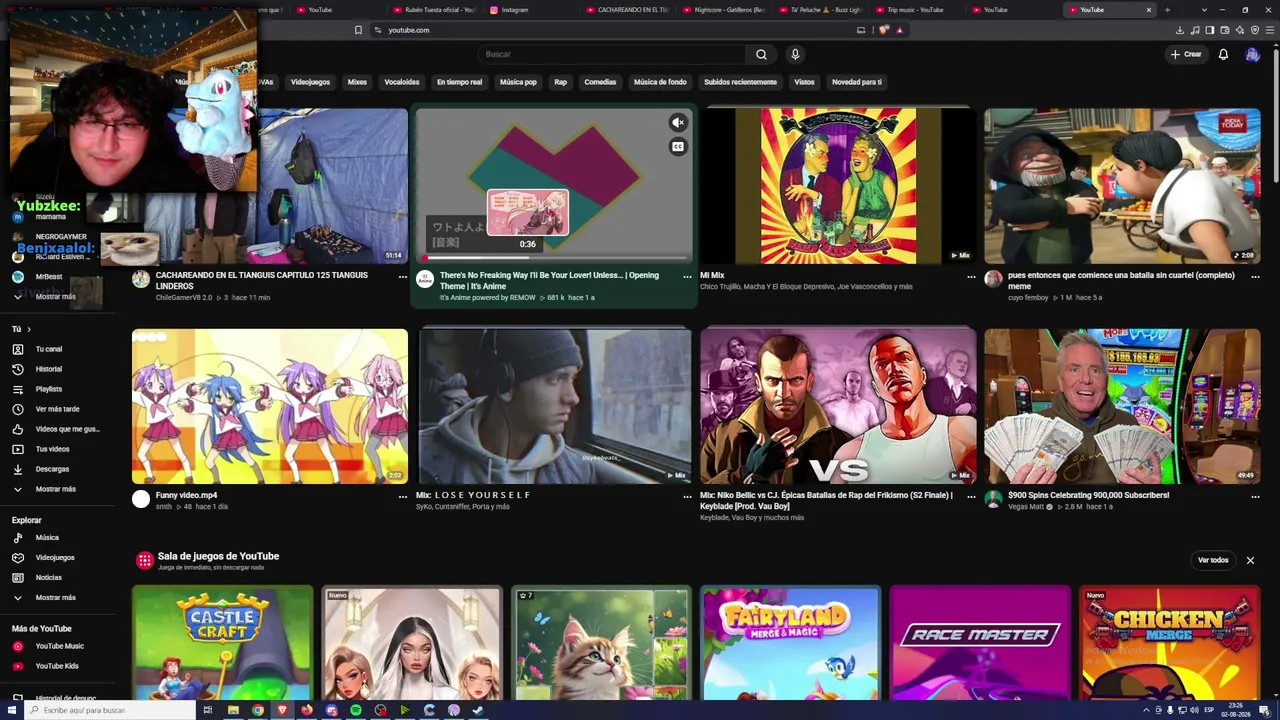This screenshot has height=720, width=1280.
Task: Open the Brave main menu
Action: click(x=1270, y=30)
